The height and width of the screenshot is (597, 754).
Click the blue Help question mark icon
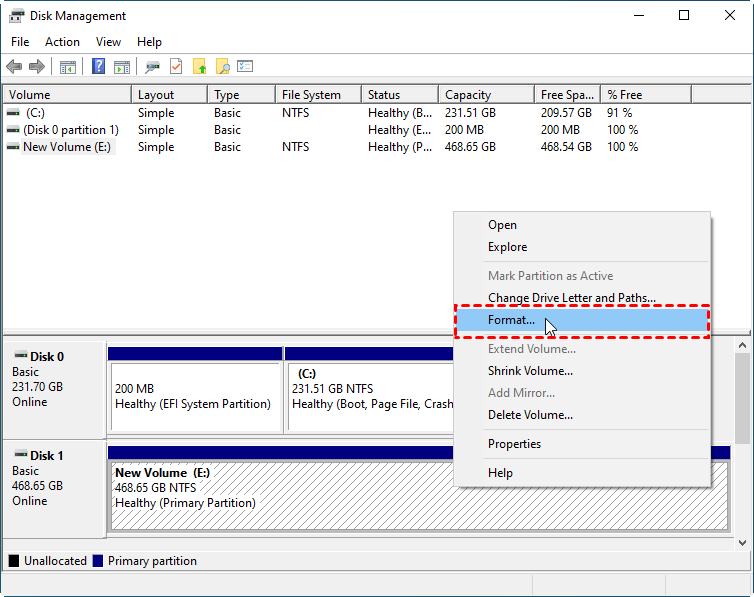point(99,67)
